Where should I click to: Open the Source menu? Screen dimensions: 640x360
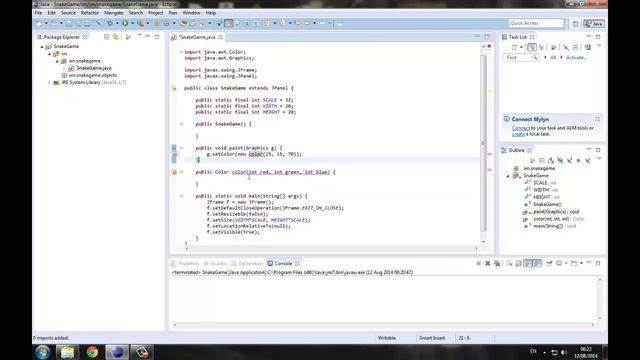[68, 13]
